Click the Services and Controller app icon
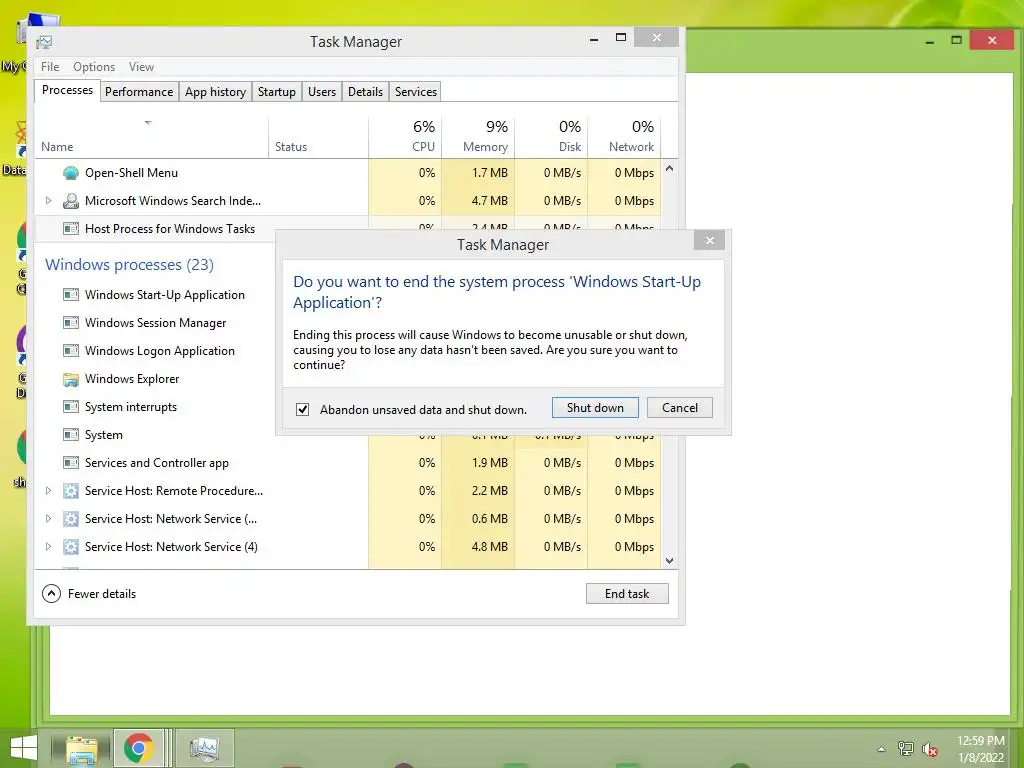 coord(71,463)
